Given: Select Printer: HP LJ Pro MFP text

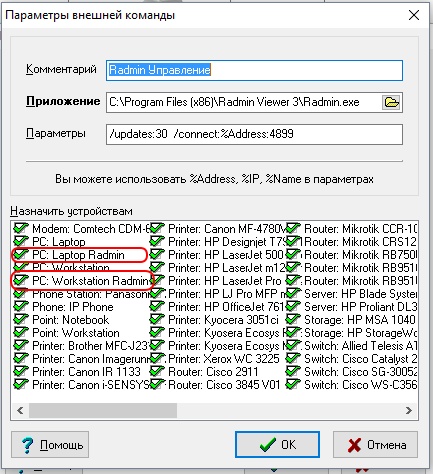Looking at the screenshot, I should [x=228, y=294].
